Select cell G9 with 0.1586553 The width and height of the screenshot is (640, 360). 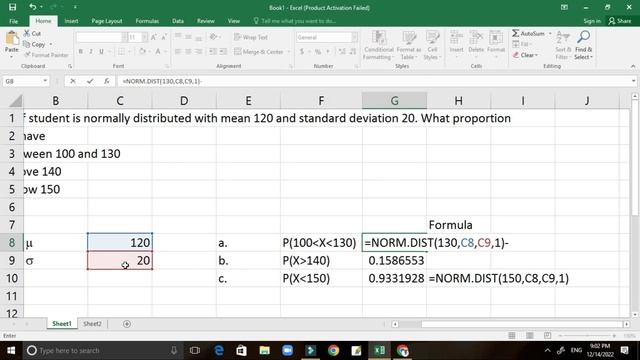[394, 260]
